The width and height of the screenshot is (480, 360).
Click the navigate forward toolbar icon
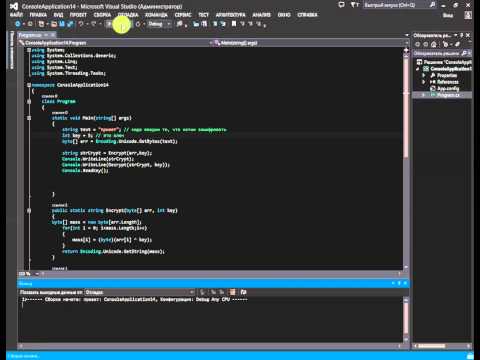(x=30, y=24)
